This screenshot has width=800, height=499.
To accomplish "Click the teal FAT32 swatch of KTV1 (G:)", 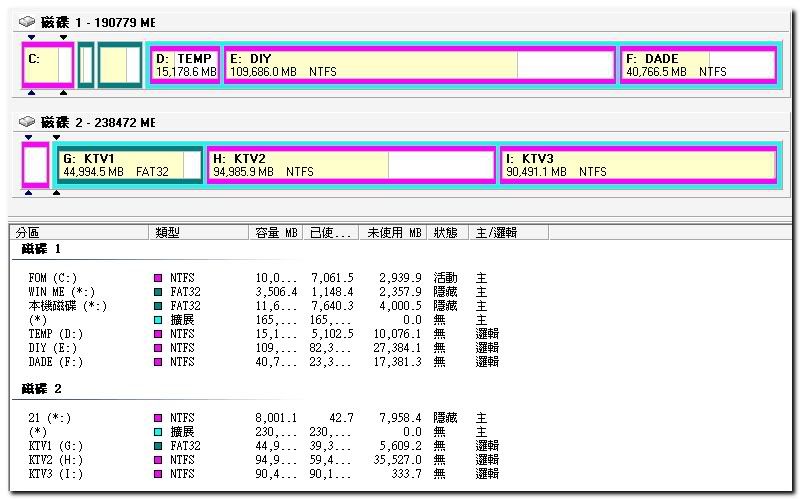I will 158,446.
